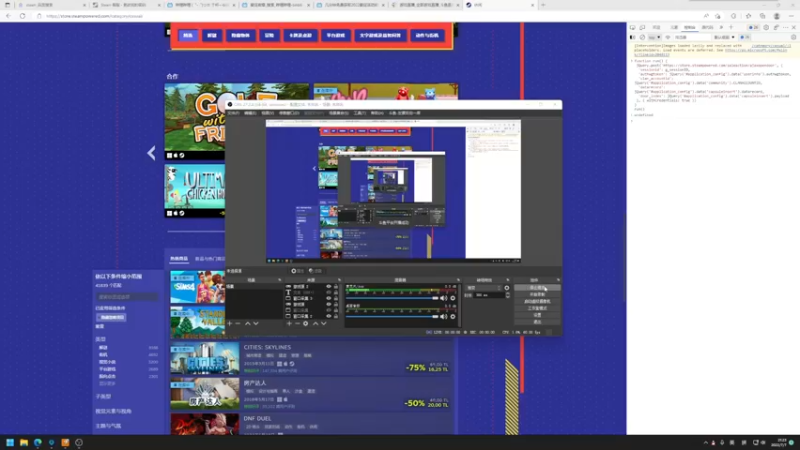Toggle lock of bottom OBS source row
This screenshot has height=450, width=800.
coord(336,316)
